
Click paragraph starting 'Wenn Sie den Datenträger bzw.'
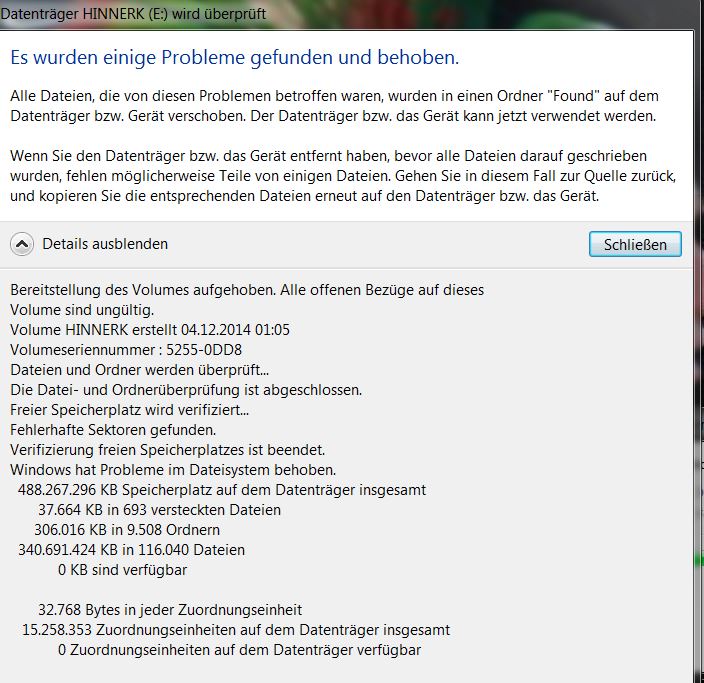click(343, 176)
